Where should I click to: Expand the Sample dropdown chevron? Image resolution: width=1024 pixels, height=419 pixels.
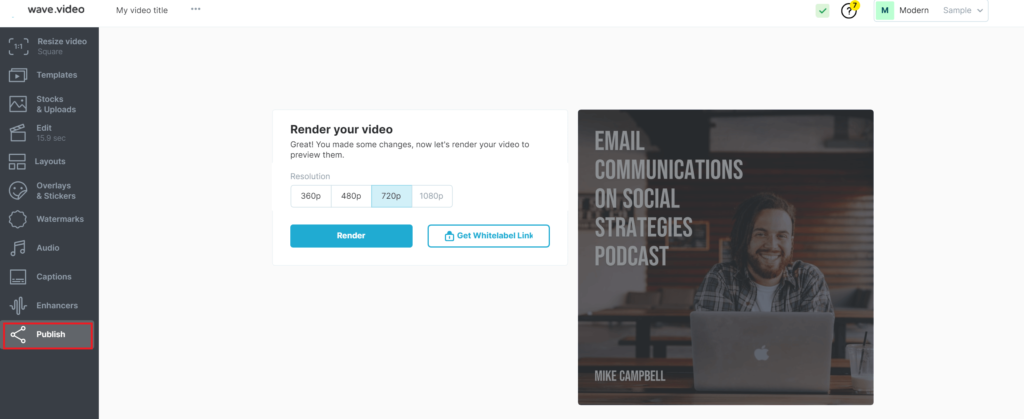[x=980, y=10]
